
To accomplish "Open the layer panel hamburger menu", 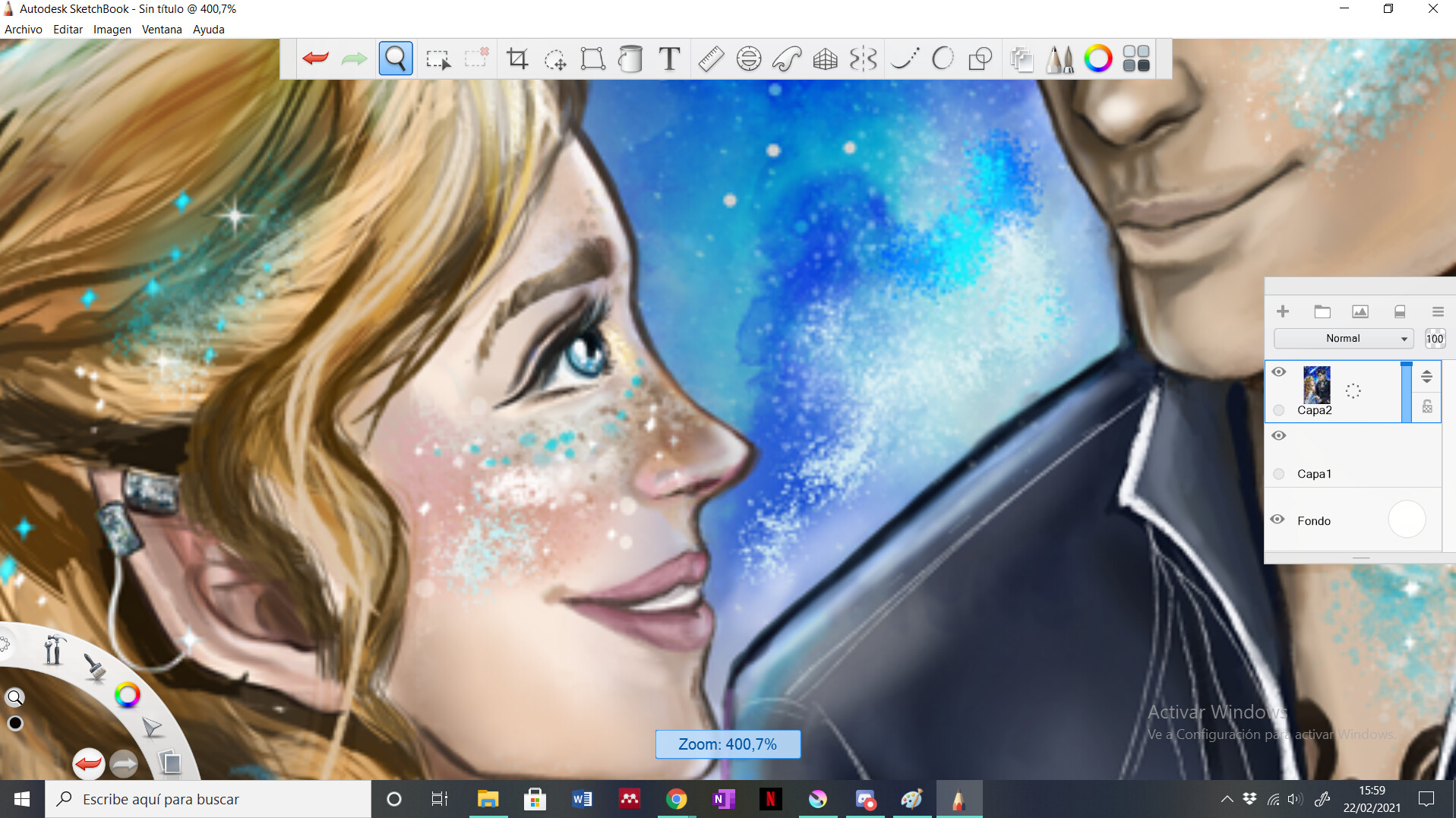I will click(x=1438, y=311).
